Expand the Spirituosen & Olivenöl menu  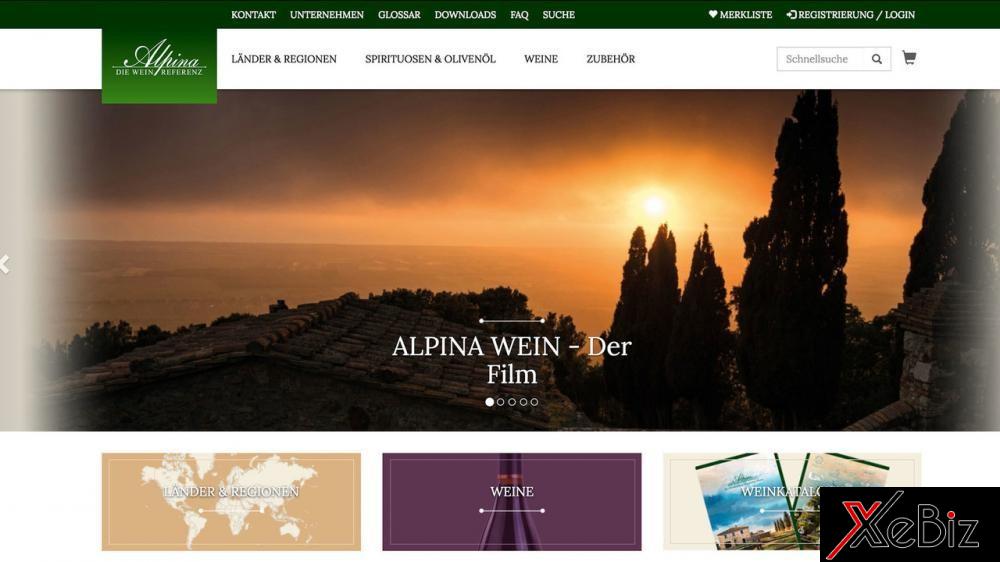click(430, 59)
